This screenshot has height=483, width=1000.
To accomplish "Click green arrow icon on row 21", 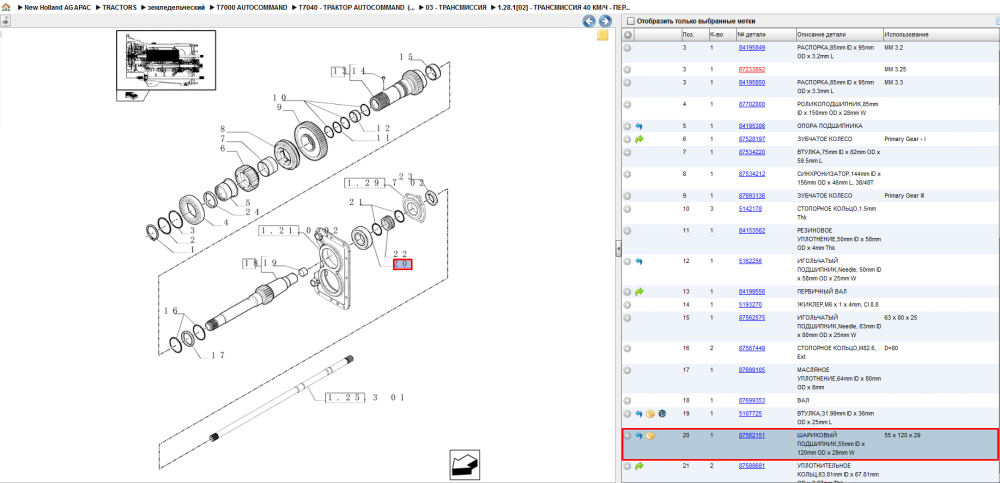I will [639, 466].
